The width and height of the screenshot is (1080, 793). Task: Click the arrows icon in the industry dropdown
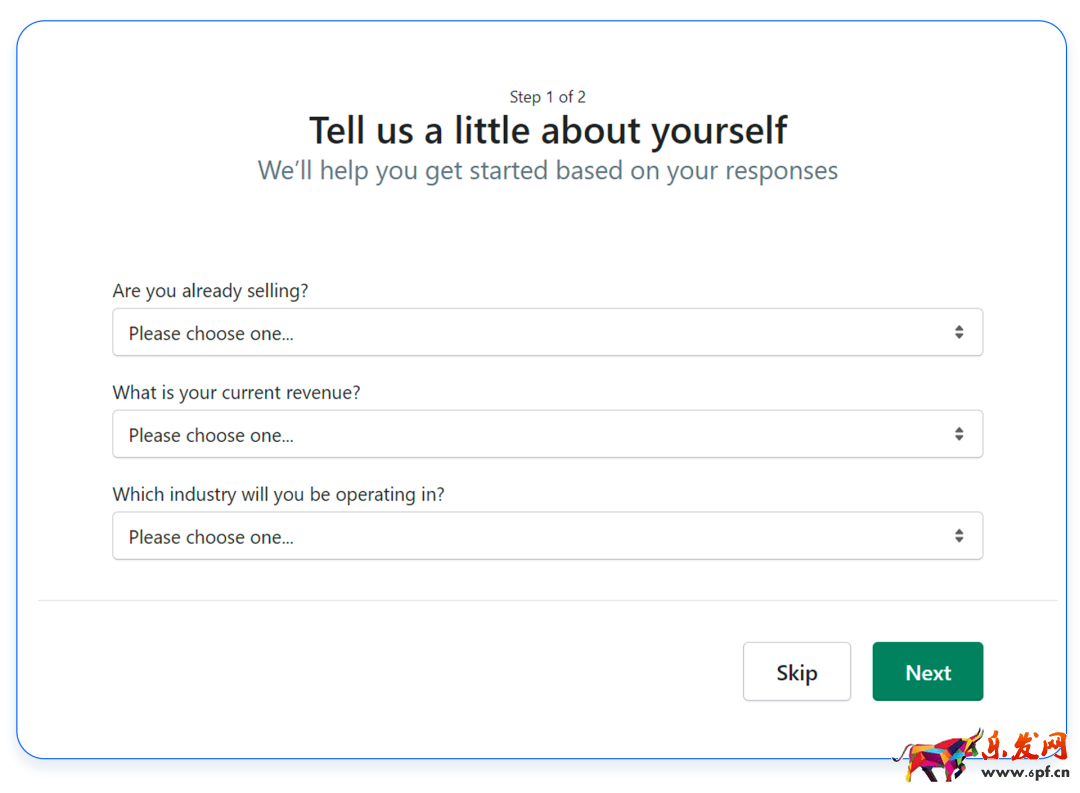[x=959, y=536]
